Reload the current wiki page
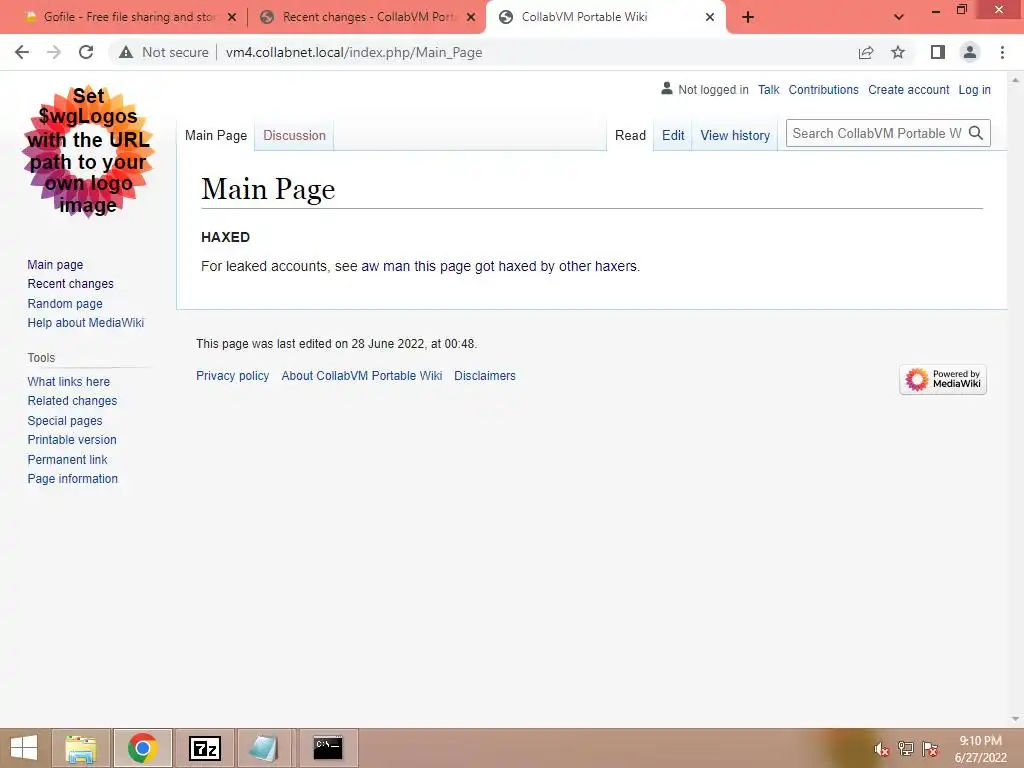Viewport: 1024px width, 768px height. point(86,52)
